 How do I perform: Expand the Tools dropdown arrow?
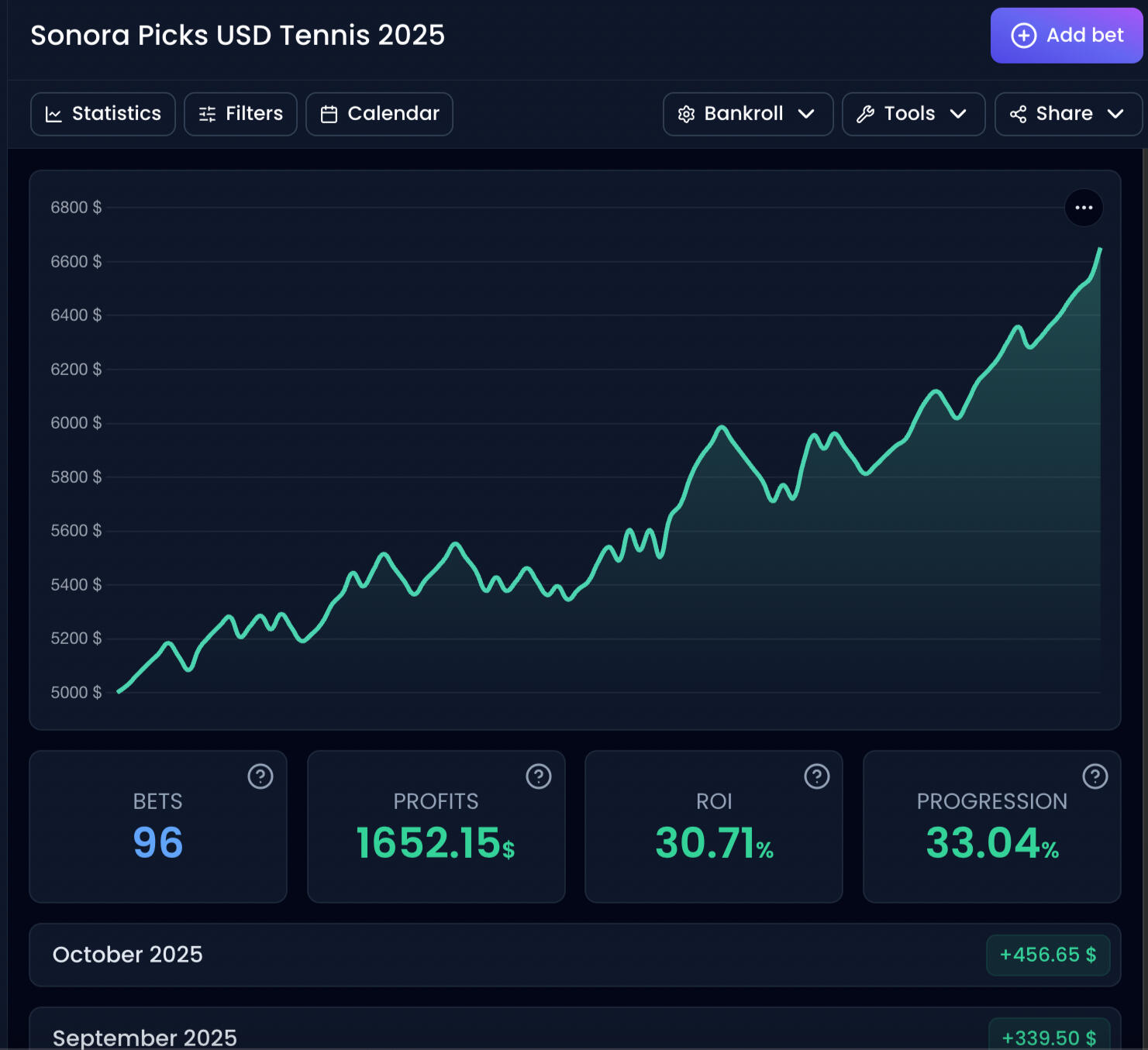958,114
